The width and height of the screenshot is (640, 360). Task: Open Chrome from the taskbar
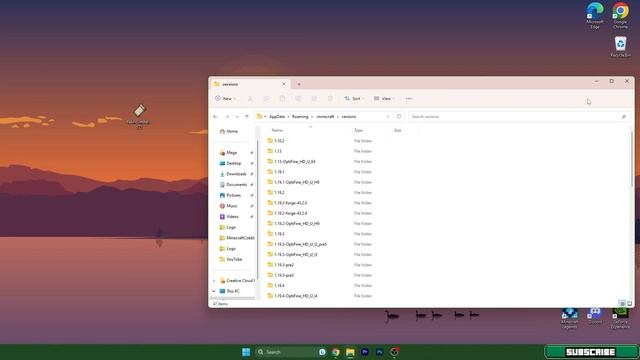336,352
